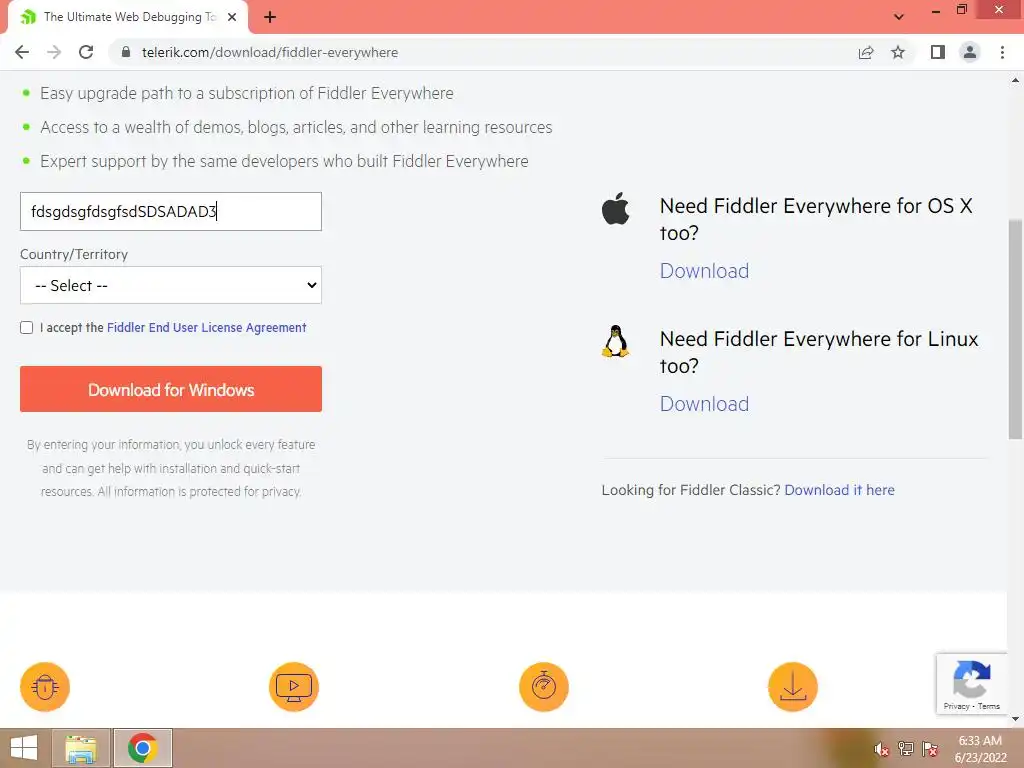
Task: Open reCAPTCHA Privacy link
Action: [x=956, y=707]
